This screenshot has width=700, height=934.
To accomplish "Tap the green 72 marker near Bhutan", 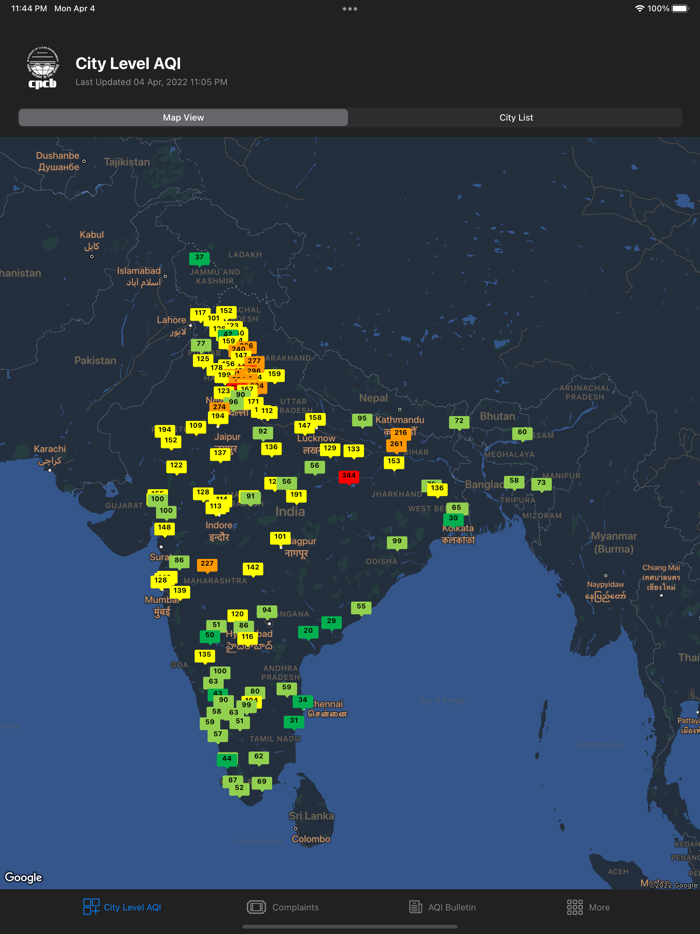I will coord(459,422).
